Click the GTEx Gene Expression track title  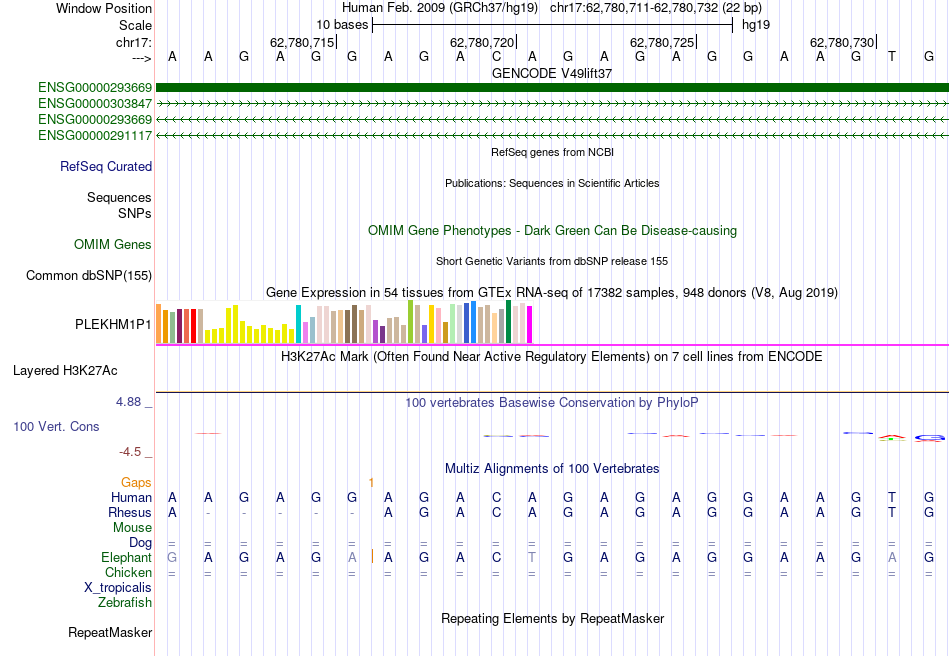(x=552, y=293)
